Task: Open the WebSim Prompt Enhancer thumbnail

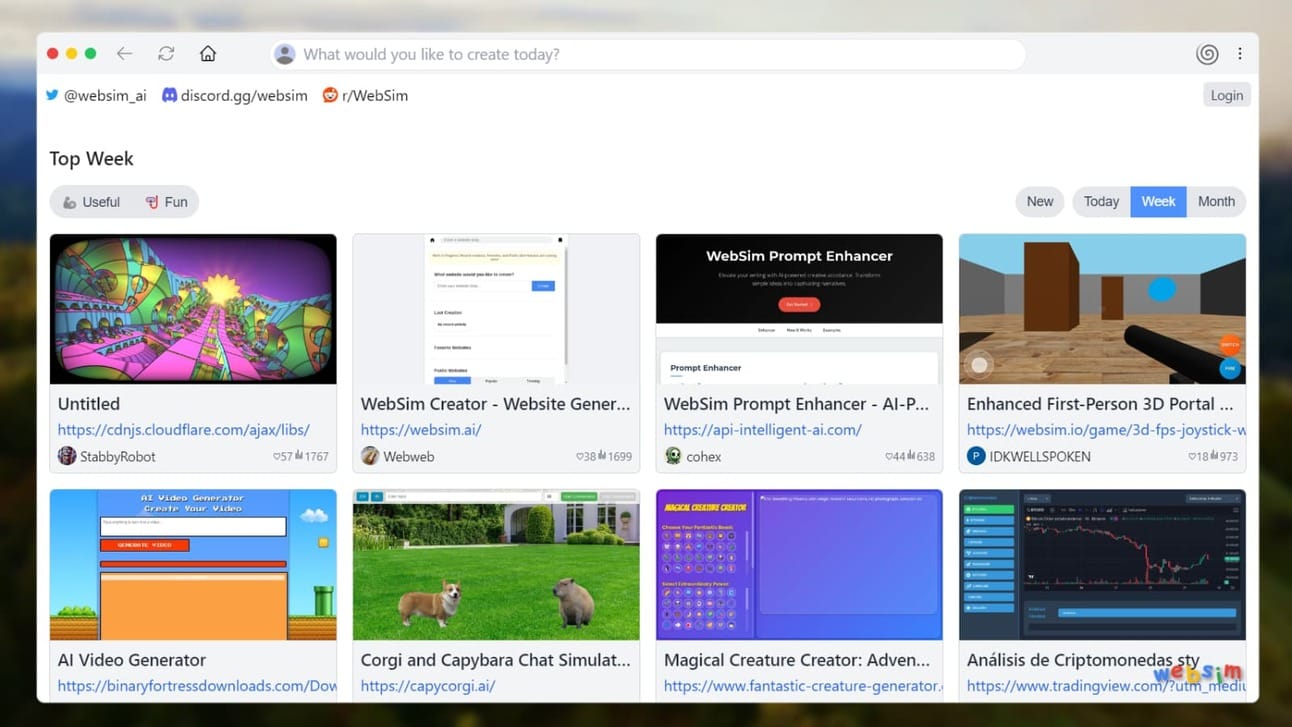Action: click(799, 309)
